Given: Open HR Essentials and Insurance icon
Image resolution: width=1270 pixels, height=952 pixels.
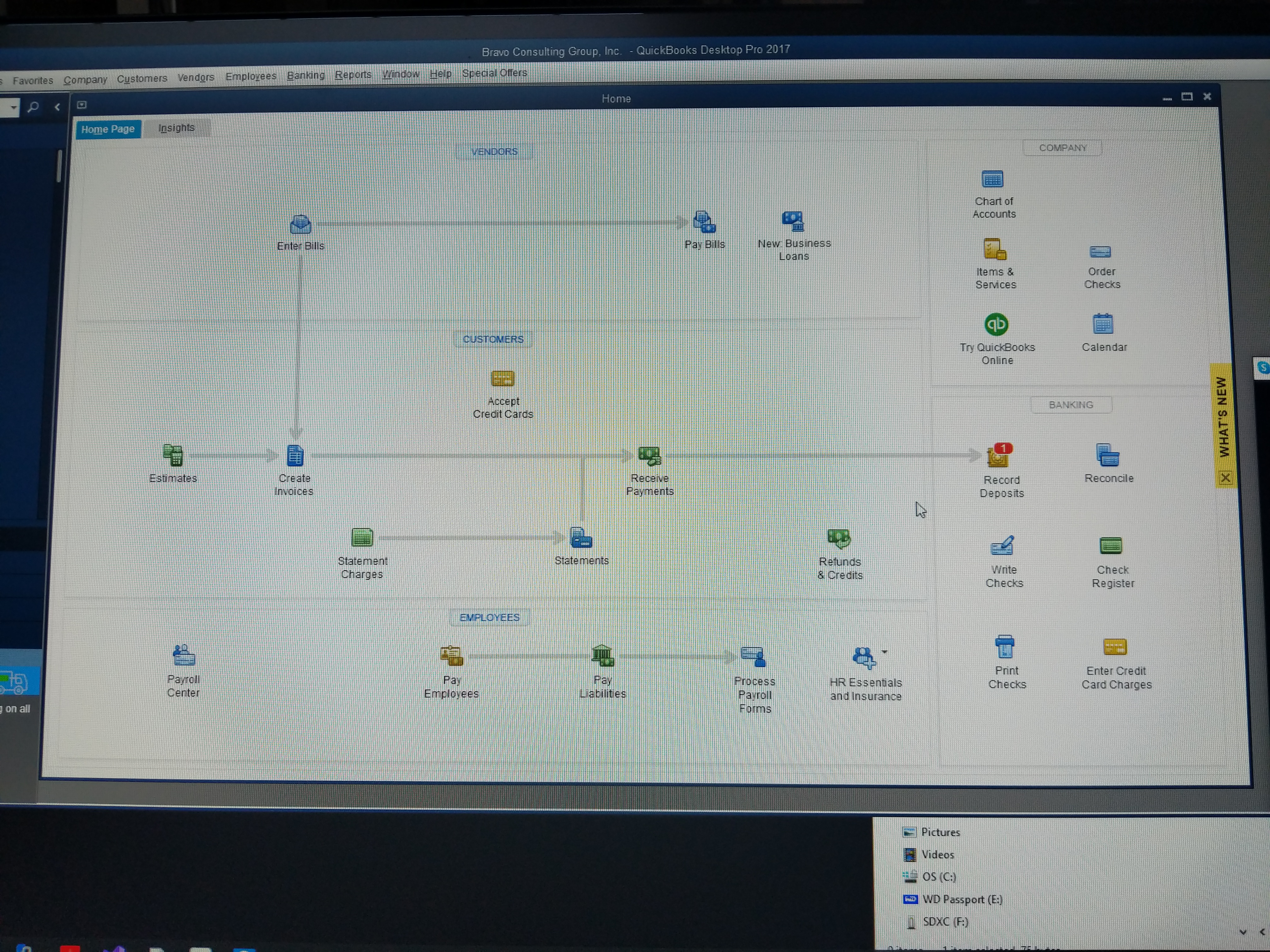Looking at the screenshot, I should (863, 658).
